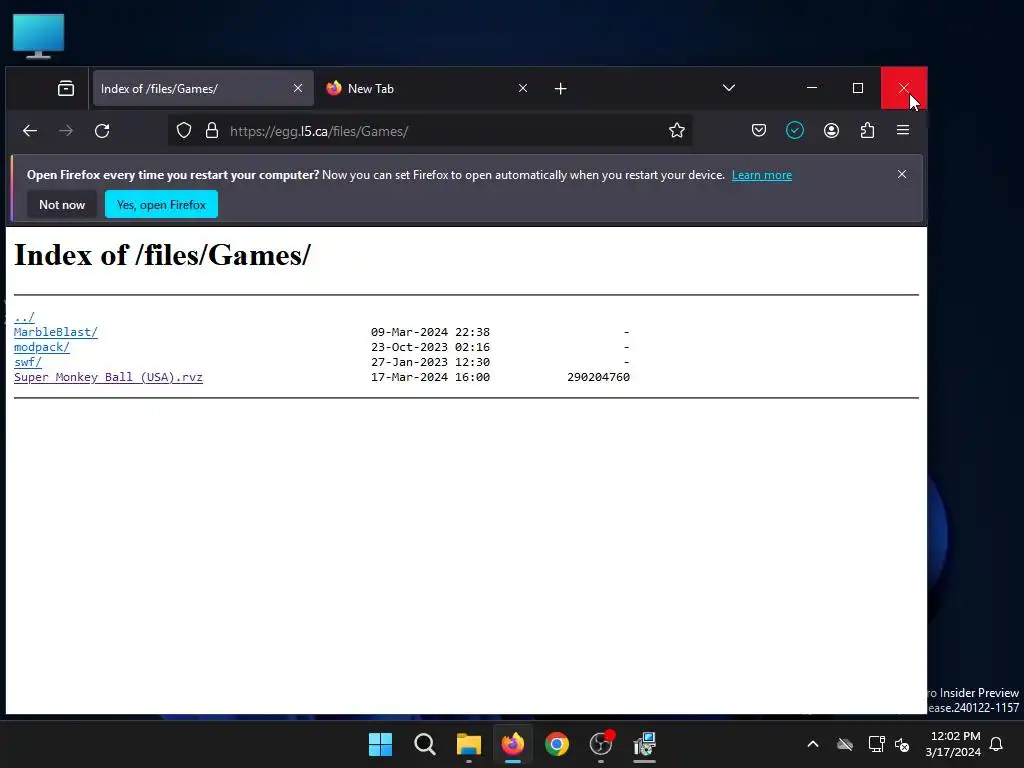Switch to the Index of /files/Games/ tab

203,88
